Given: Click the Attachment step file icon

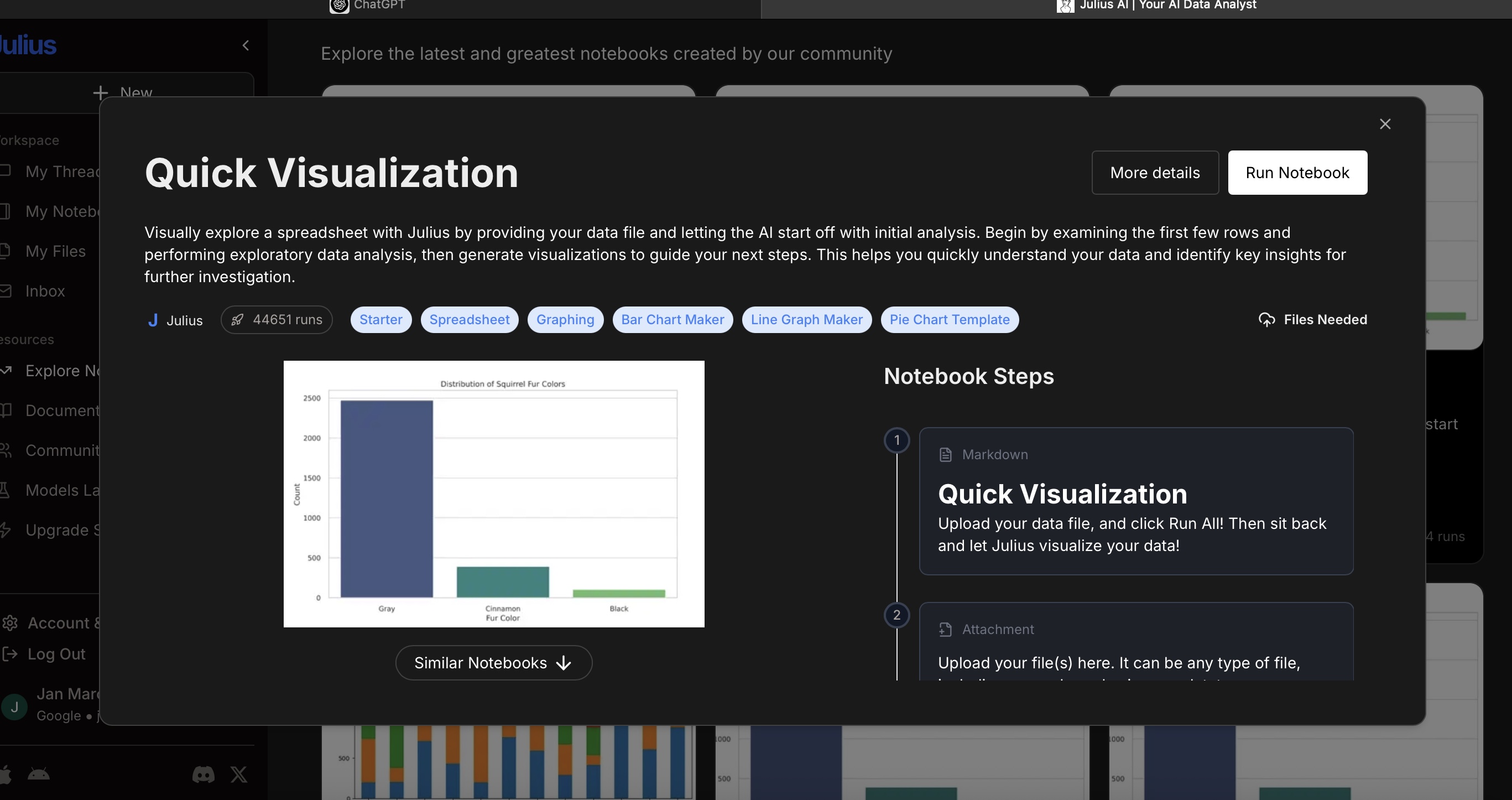Looking at the screenshot, I should (945, 630).
